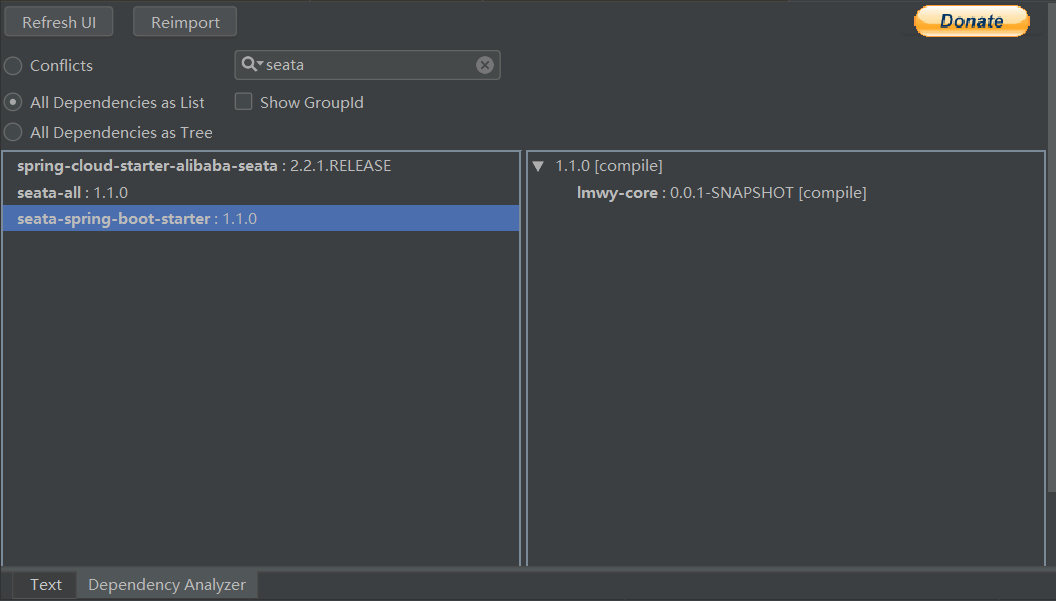This screenshot has height=601, width=1056.
Task: Open the Dependency Analyzer tab
Action: (x=167, y=585)
